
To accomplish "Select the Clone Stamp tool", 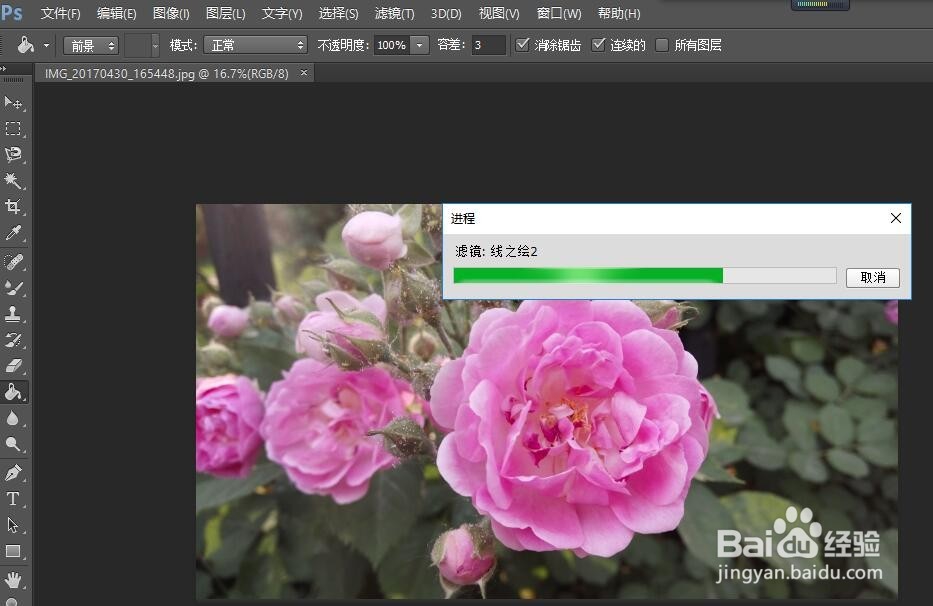I will click(x=13, y=314).
